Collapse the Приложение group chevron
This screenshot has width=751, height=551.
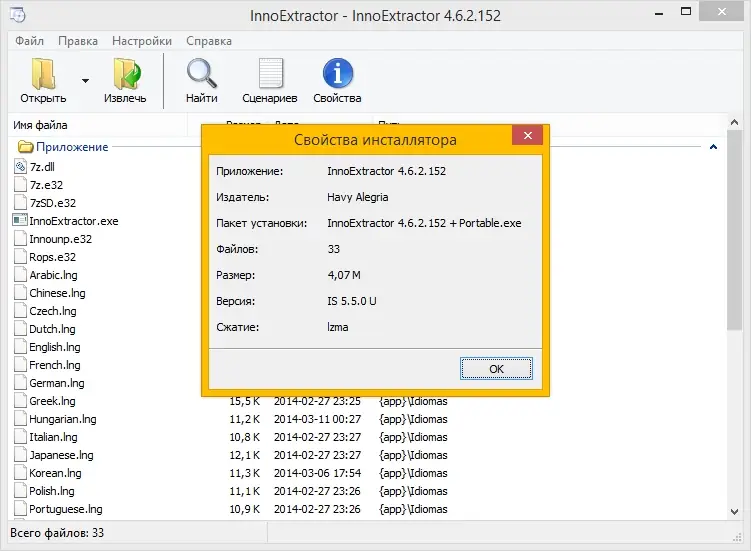(713, 147)
